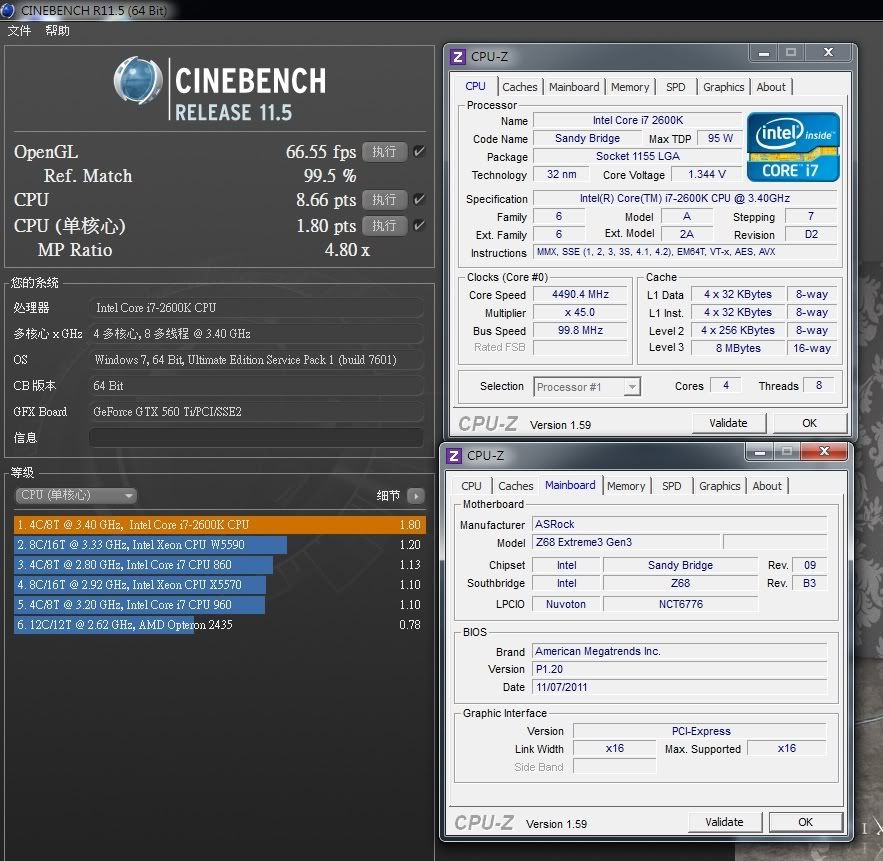
Task: Switch to Caches tab in upper CPU-Z window
Action: [x=519, y=87]
